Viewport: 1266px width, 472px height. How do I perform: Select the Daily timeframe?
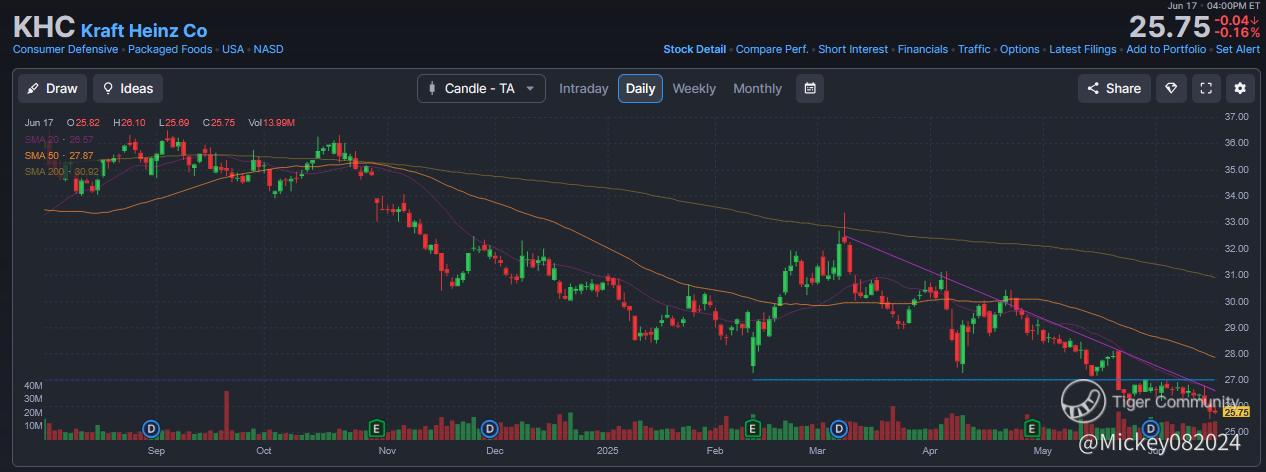click(640, 88)
